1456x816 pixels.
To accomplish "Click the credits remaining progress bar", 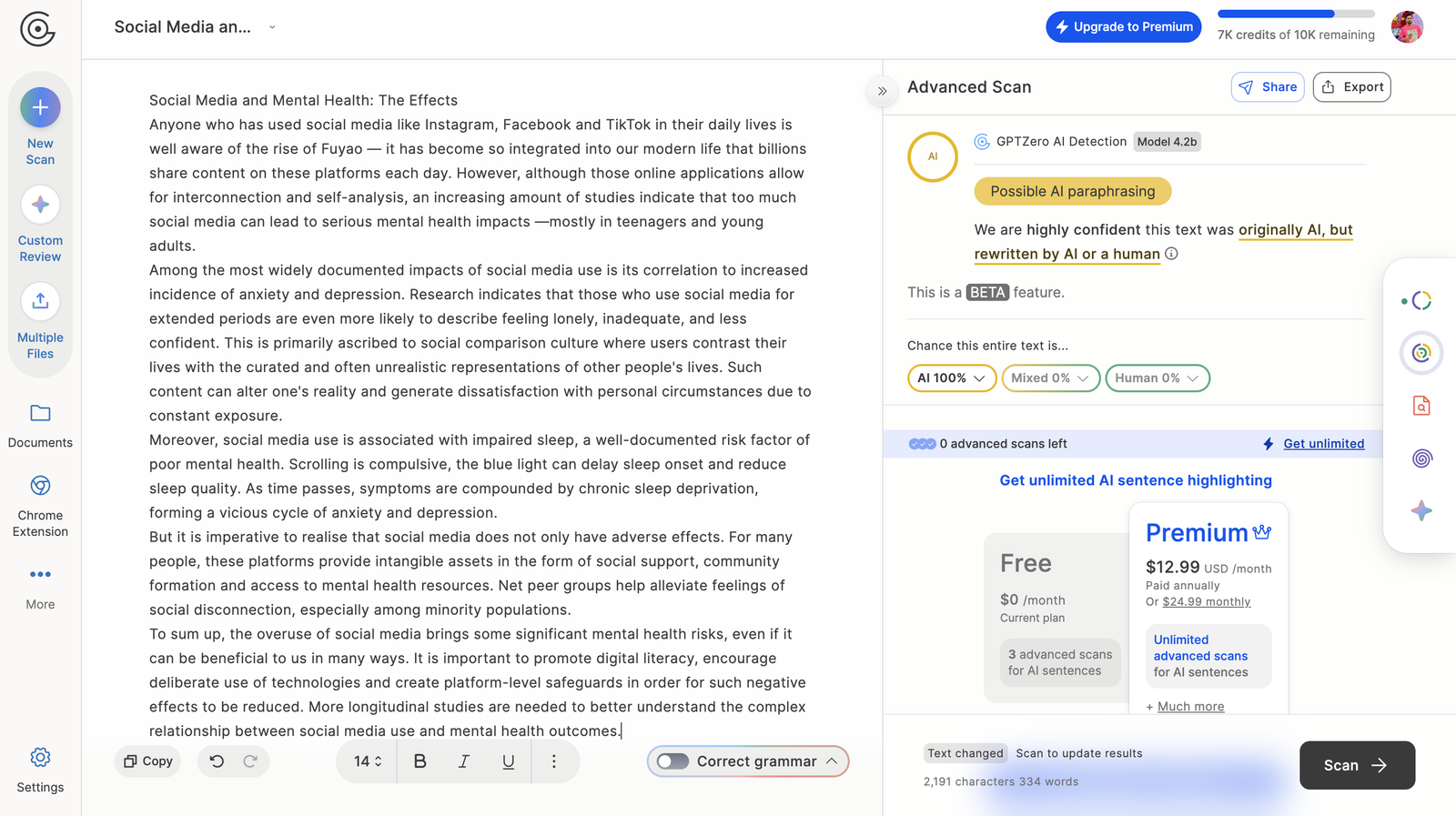I will 1295,15.
